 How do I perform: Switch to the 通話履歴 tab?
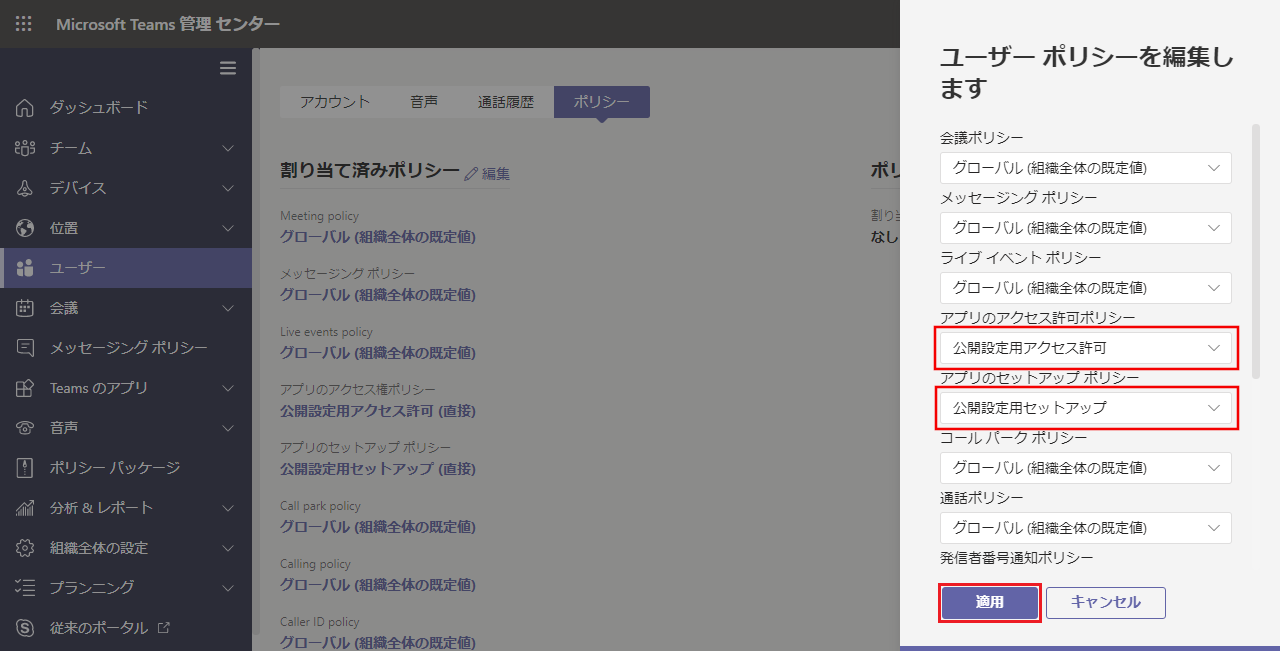tap(506, 102)
